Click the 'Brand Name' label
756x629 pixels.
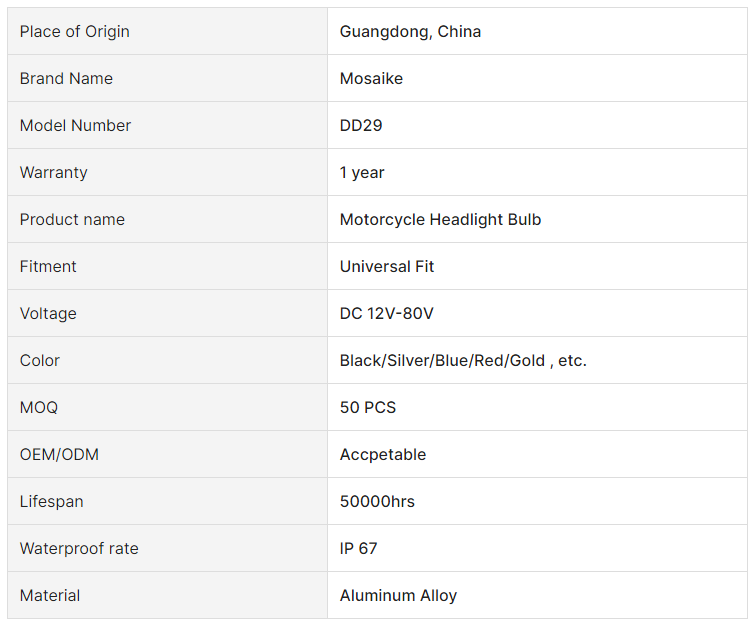66,78
